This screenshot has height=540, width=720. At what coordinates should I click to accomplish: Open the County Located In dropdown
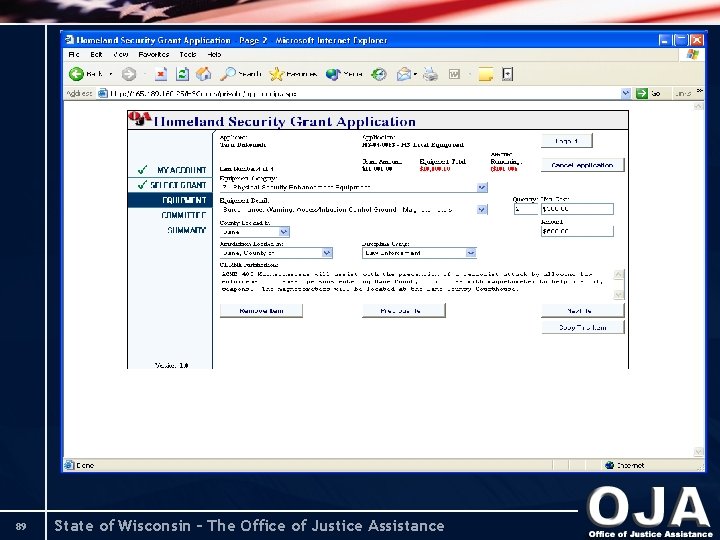click(284, 232)
